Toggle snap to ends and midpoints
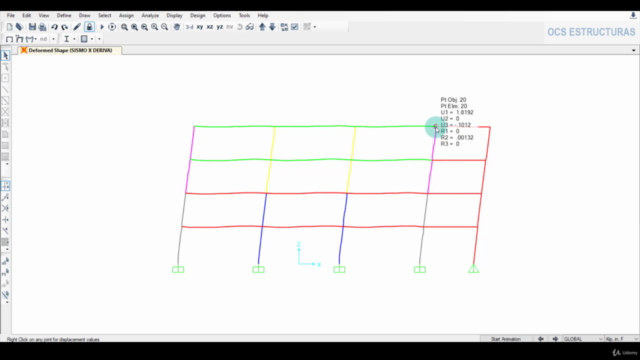Screen dimensions: 640x360 (5, 197)
